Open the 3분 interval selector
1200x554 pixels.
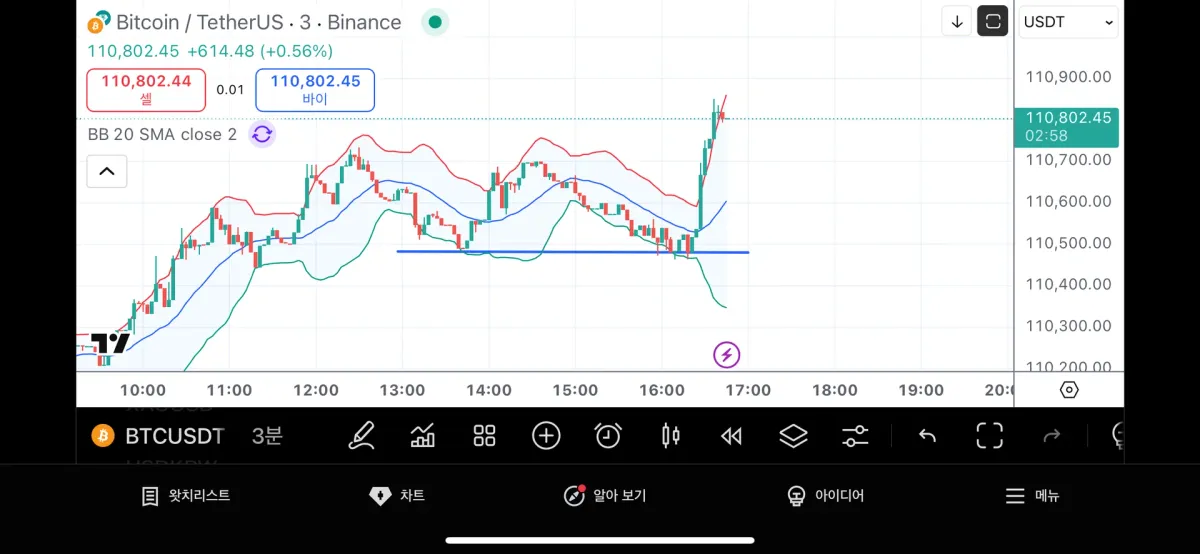coord(267,436)
